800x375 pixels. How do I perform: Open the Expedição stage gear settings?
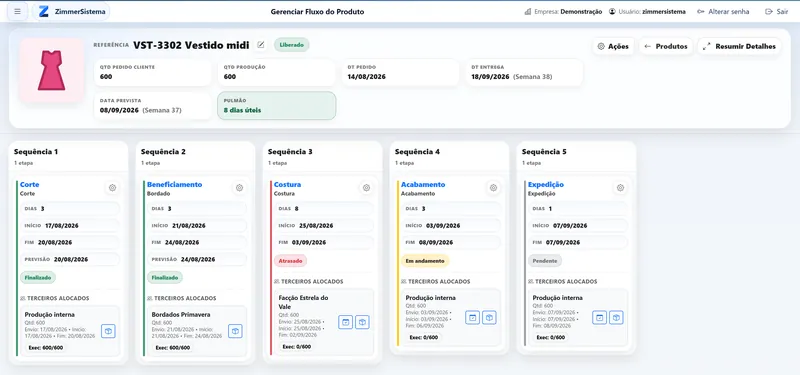(x=620, y=188)
